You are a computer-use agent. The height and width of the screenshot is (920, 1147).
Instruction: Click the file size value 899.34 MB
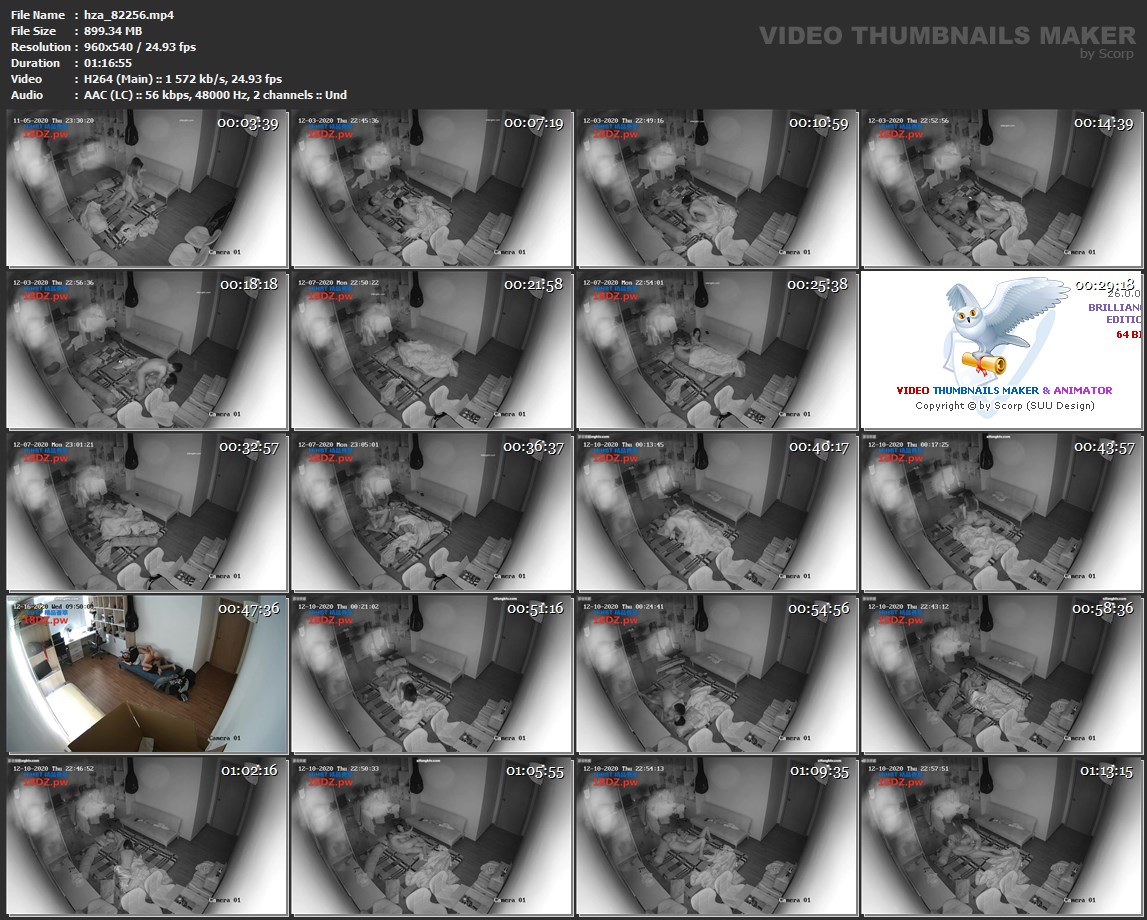tap(113, 31)
